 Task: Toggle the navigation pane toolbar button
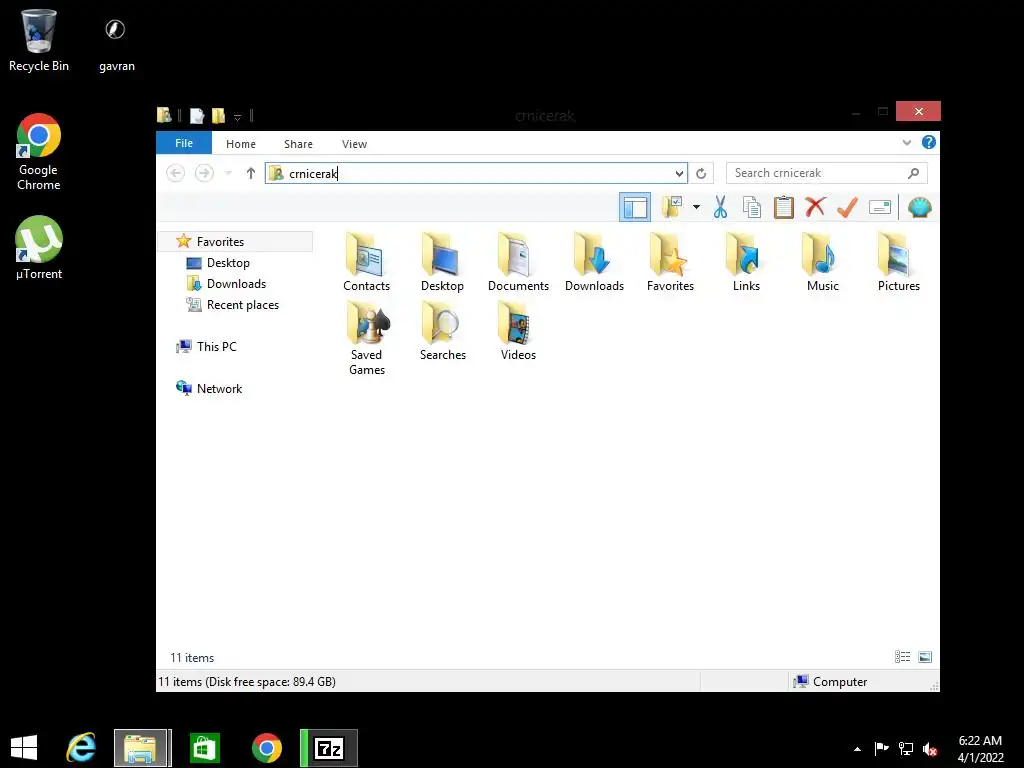tap(634, 208)
